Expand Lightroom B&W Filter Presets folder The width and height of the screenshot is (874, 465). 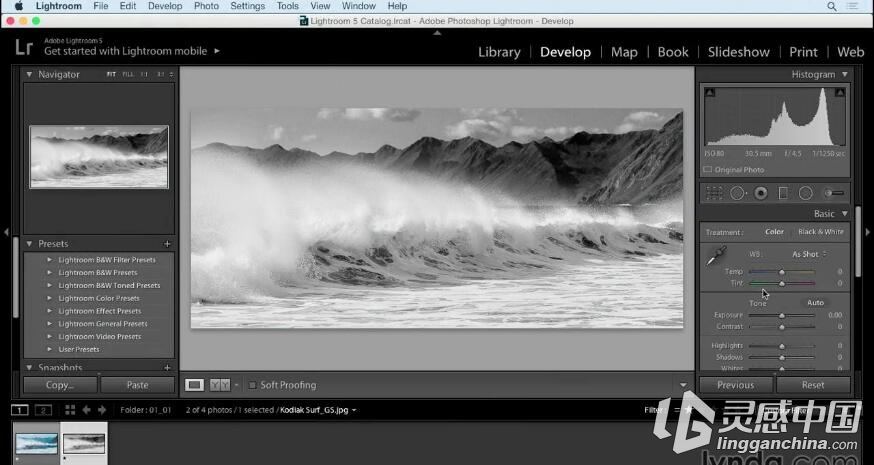[x=50, y=260]
